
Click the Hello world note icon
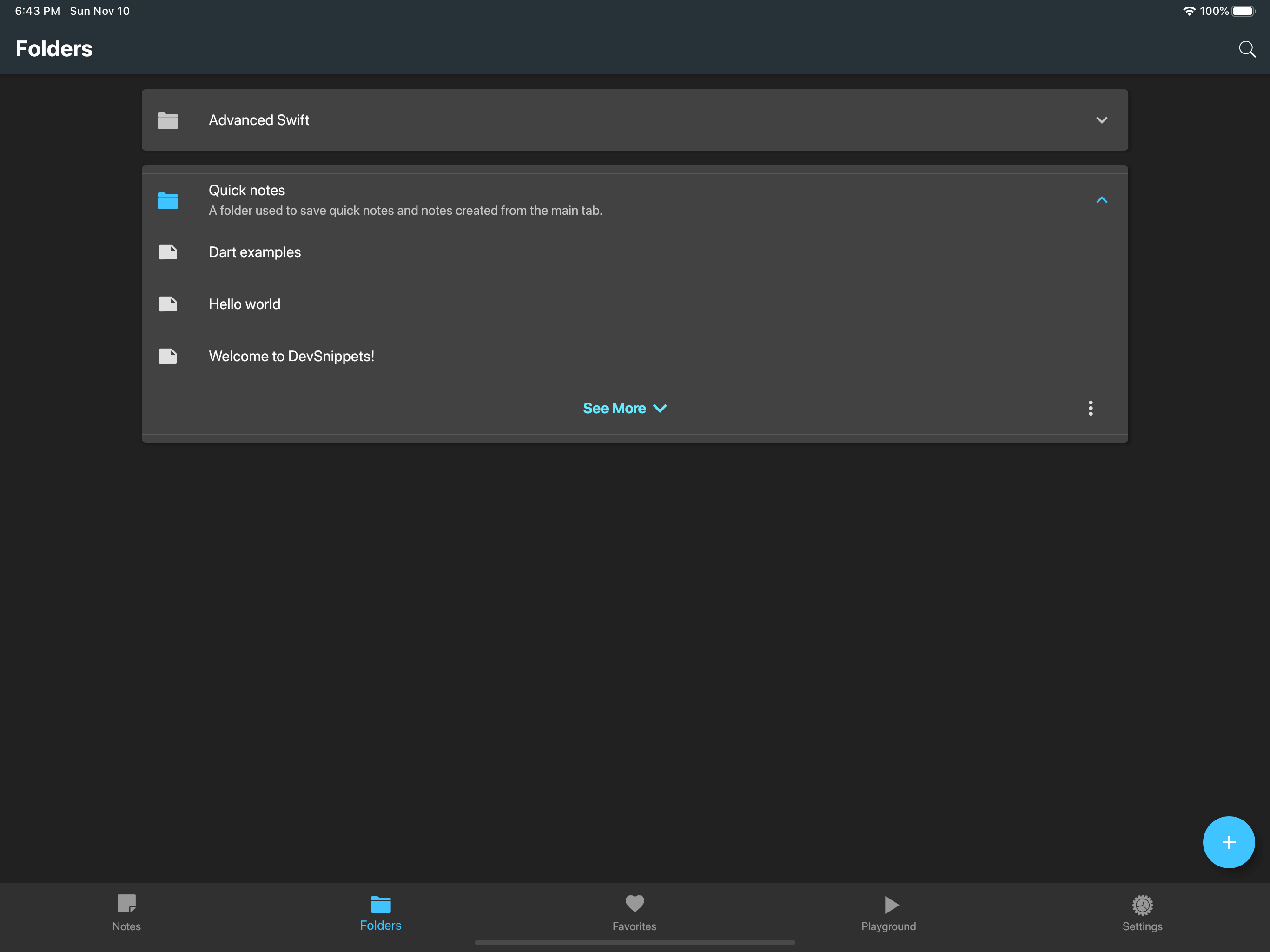click(168, 304)
